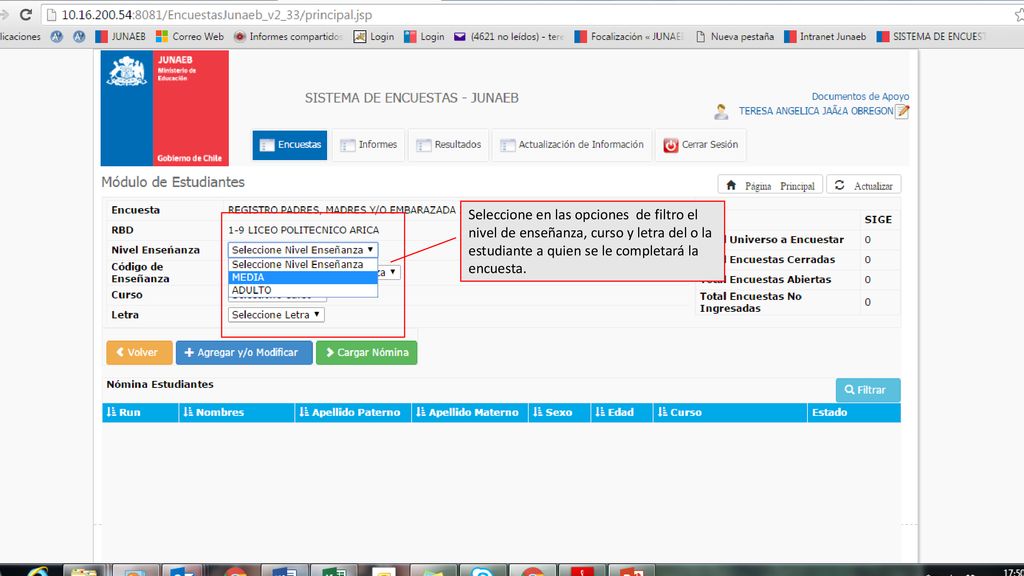Sort table by Run column

pyautogui.click(x=140, y=412)
